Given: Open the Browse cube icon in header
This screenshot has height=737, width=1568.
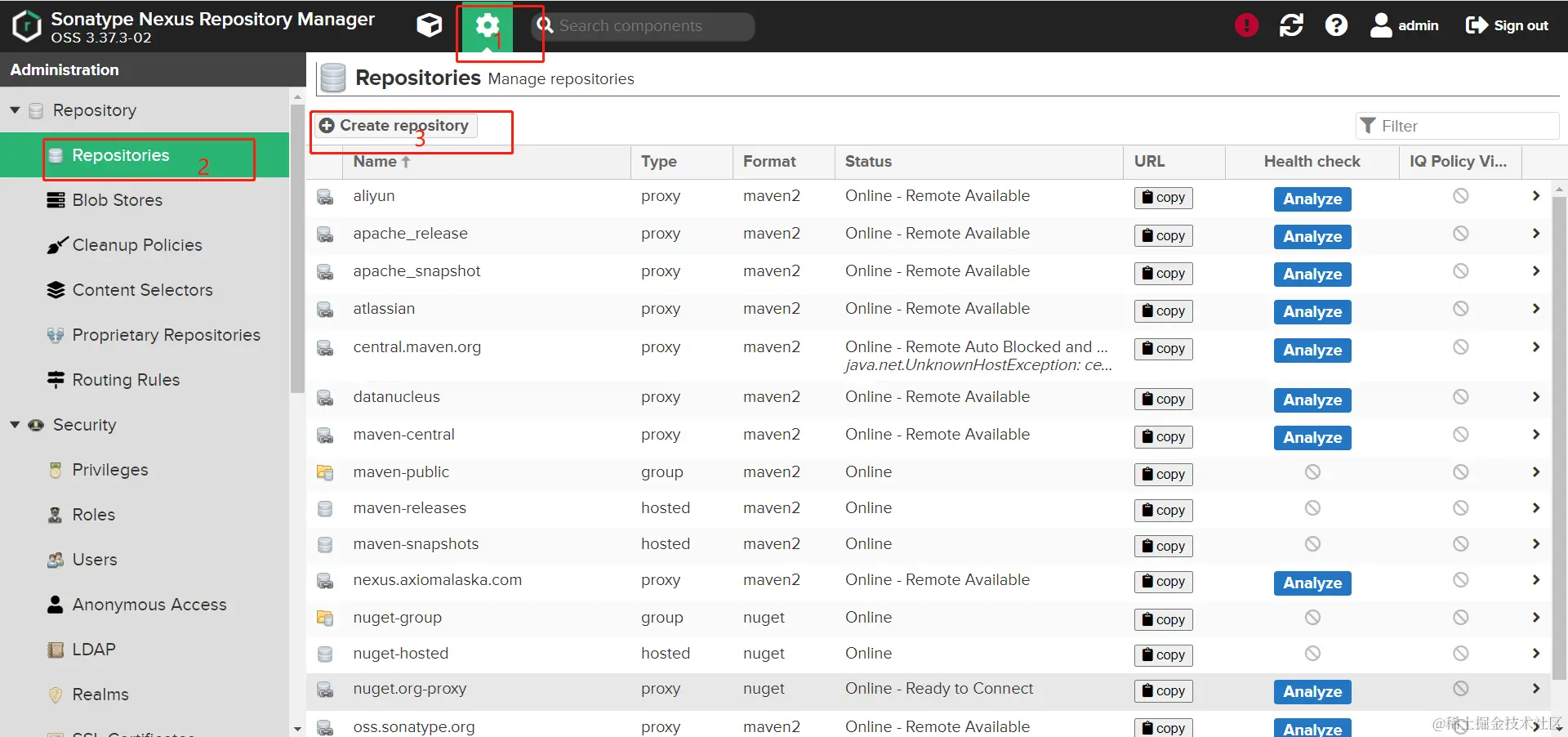Looking at the screenshot, I should click(430, 25).
